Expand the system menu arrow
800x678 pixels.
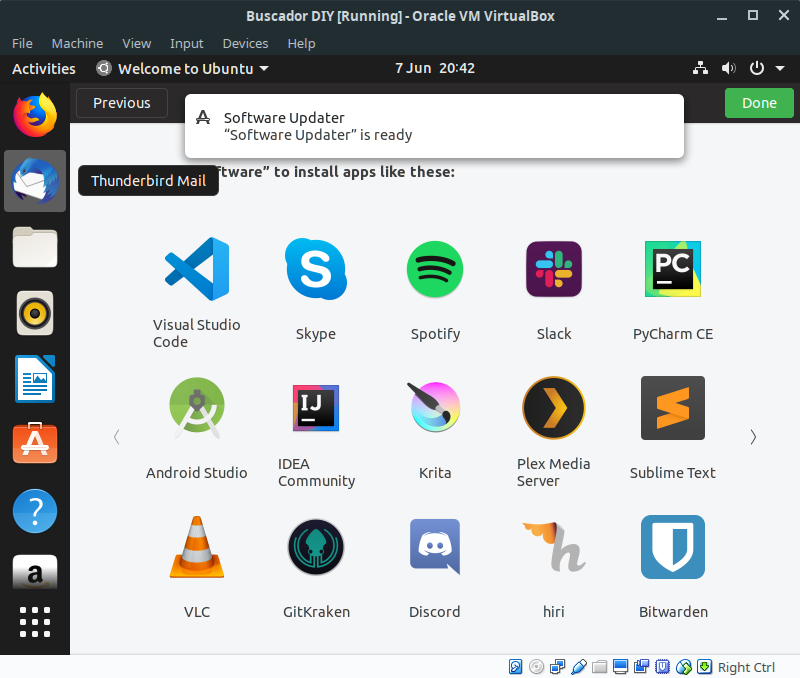(780, 68)
